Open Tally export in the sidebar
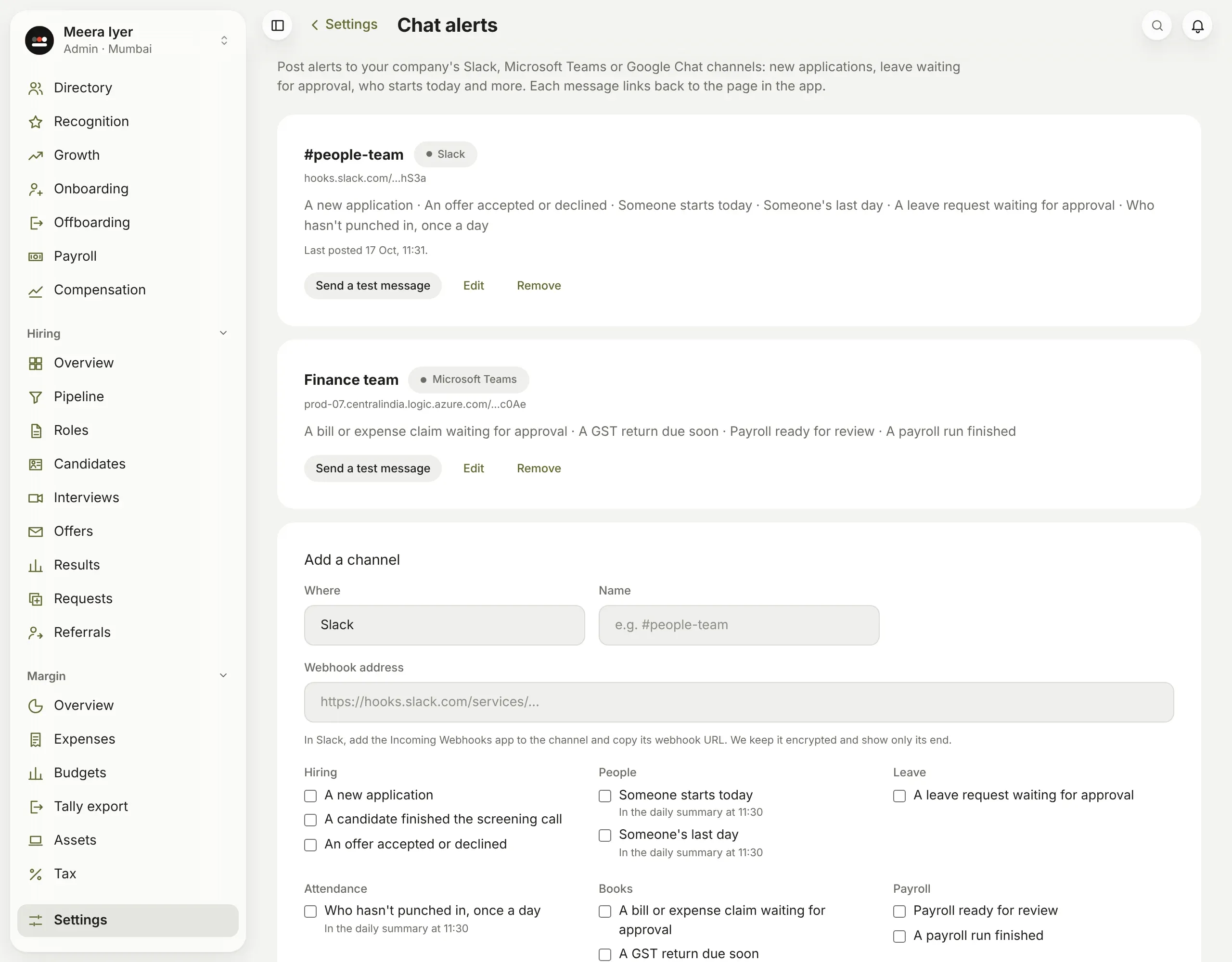This screenshot has height=962, width=1232. (128, 807)
